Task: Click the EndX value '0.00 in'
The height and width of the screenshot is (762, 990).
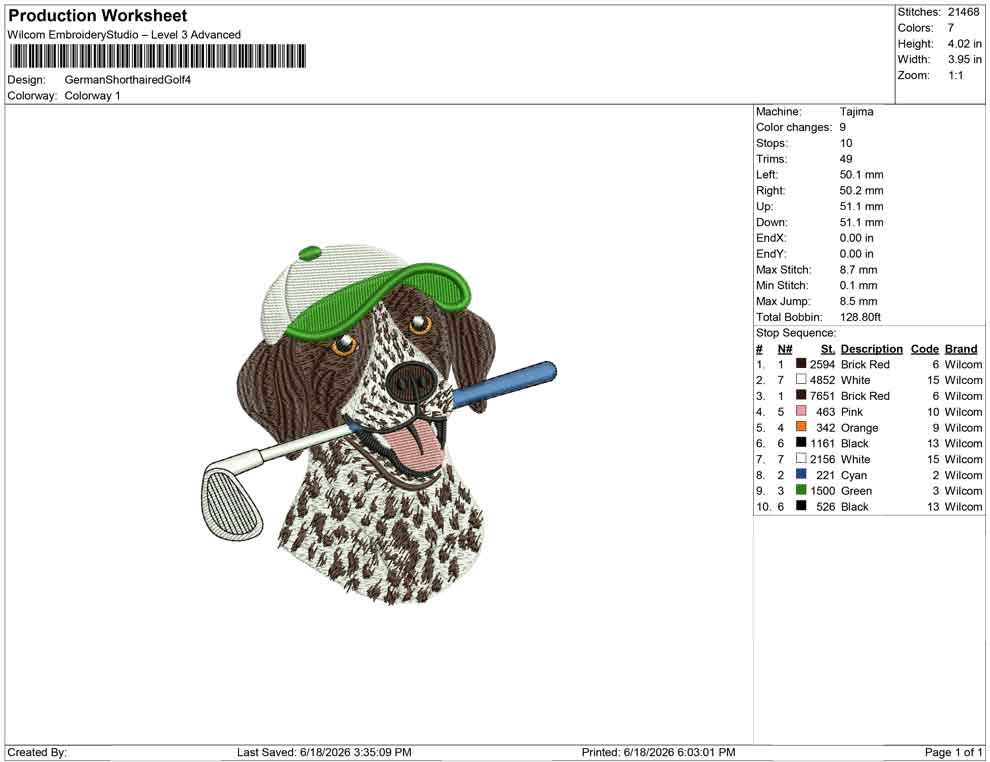Action: point(857,238)
